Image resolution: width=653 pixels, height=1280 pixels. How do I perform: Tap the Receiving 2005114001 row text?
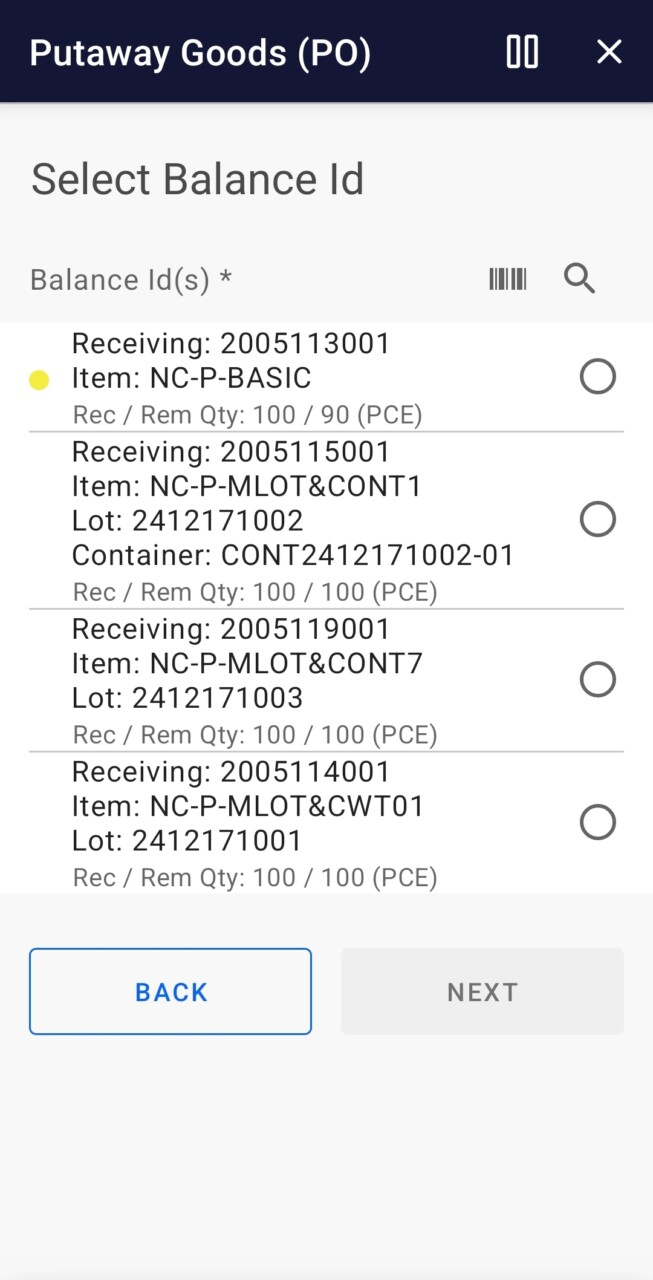click(231, 772)
